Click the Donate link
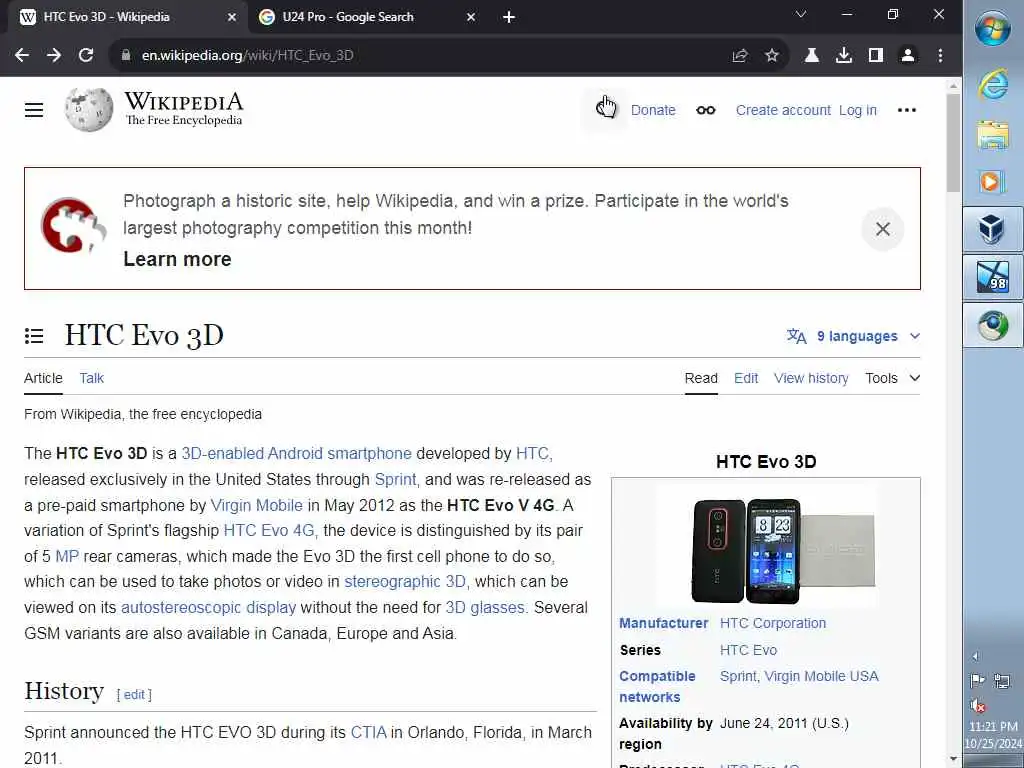This screenshot has width=1024, height=768. pyautogui.click(x=653, y=110)
